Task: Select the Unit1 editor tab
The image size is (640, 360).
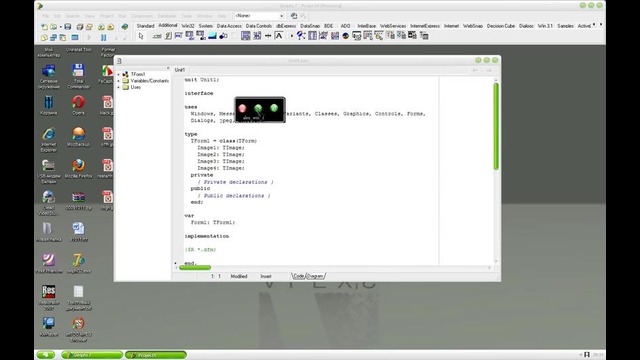Action: [180, 70]
